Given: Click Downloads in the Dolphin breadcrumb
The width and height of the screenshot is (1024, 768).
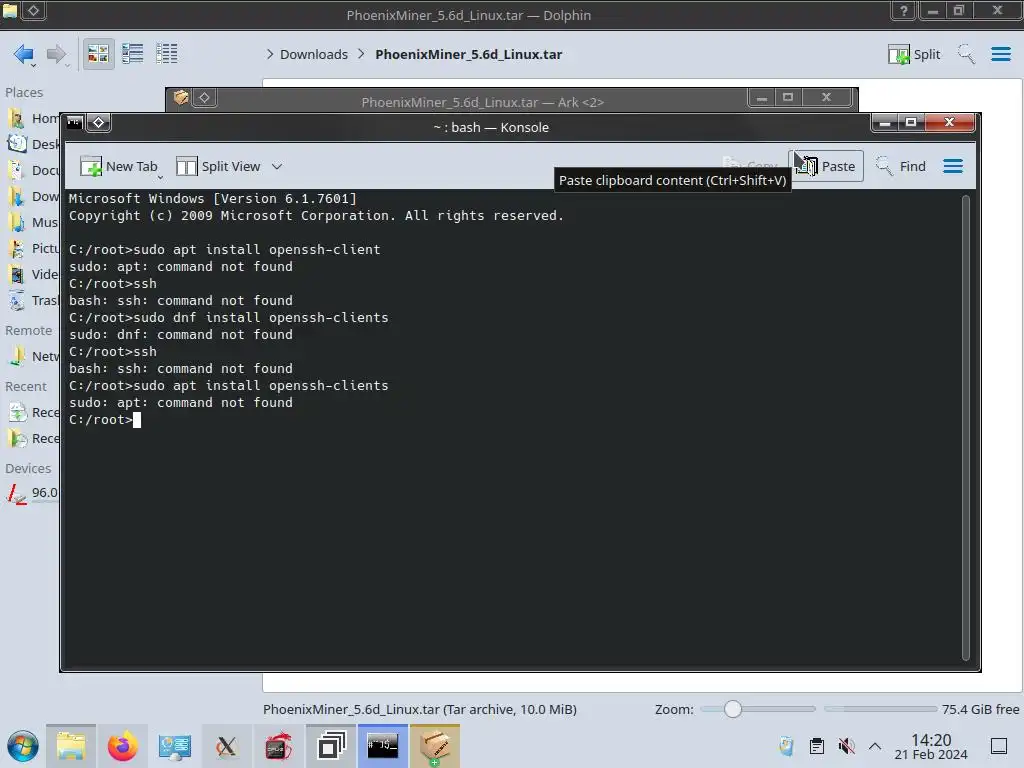Looking at the screenshot, I should click(x=313, y=54).
